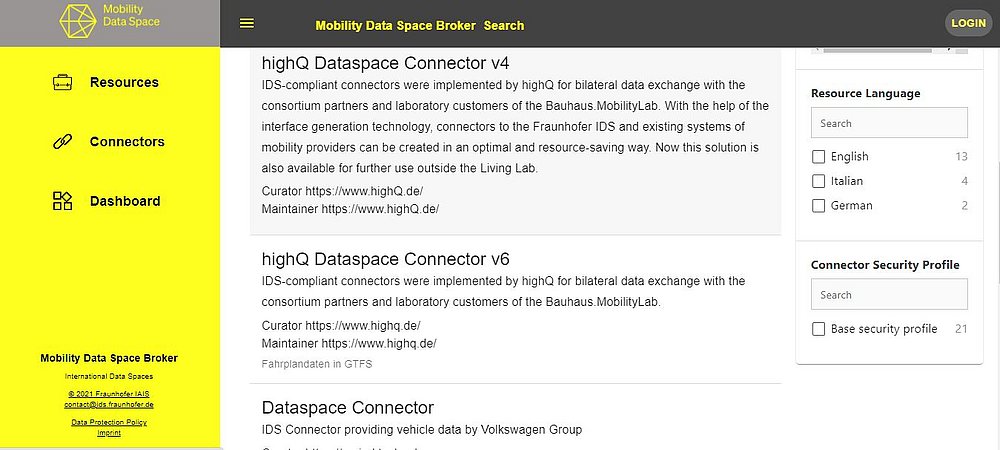The image size is (1000, 450).
Task: Open the Data Protection Policy link
Action: tap(109, 422)
